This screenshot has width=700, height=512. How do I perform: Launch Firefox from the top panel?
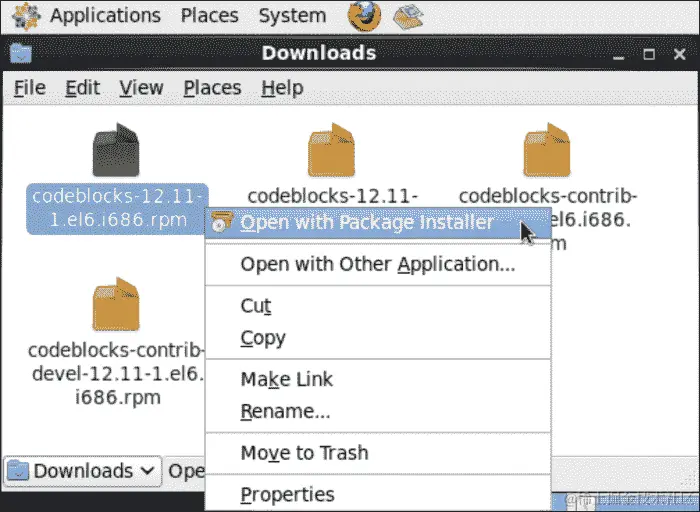[x=364, y=16]
